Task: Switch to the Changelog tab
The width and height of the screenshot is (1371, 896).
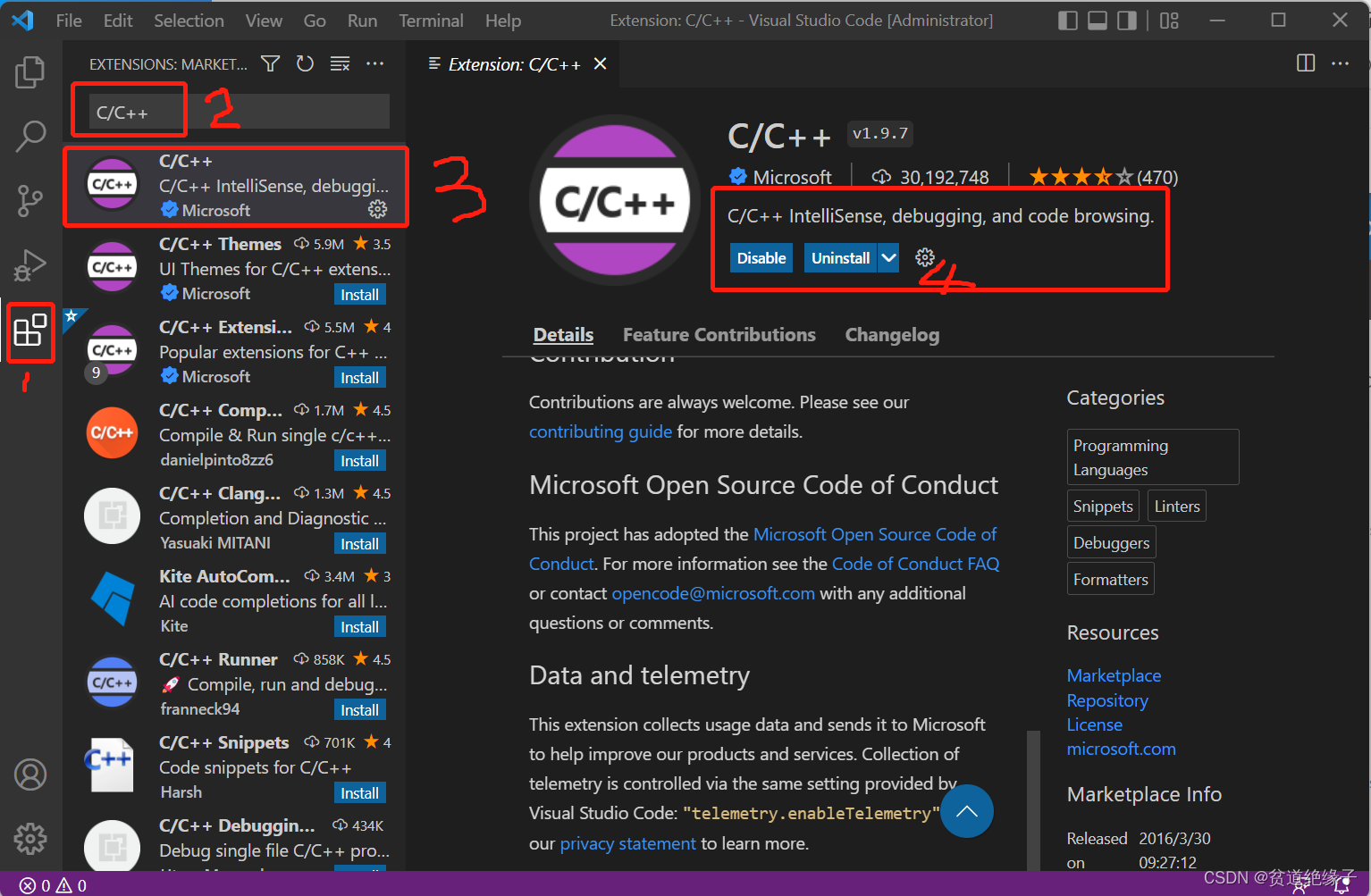Action: 892,335
